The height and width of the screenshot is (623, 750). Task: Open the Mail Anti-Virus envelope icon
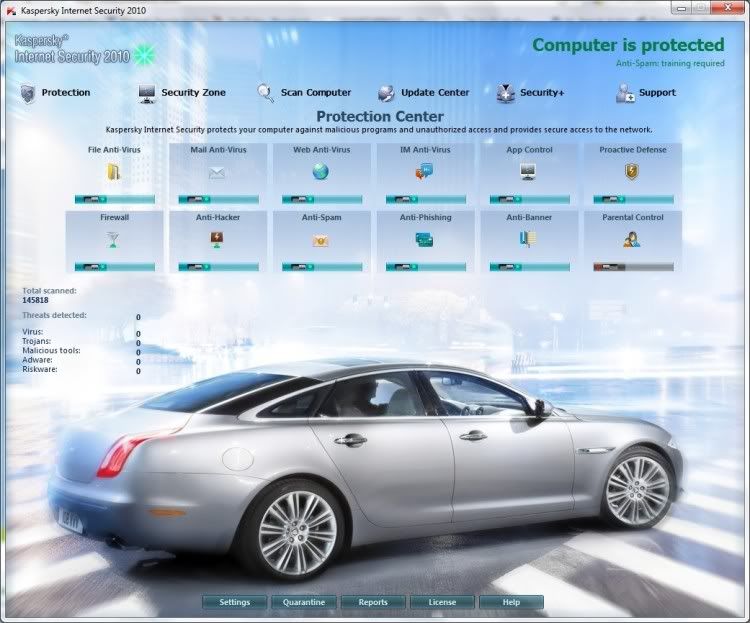coord(217,173)
